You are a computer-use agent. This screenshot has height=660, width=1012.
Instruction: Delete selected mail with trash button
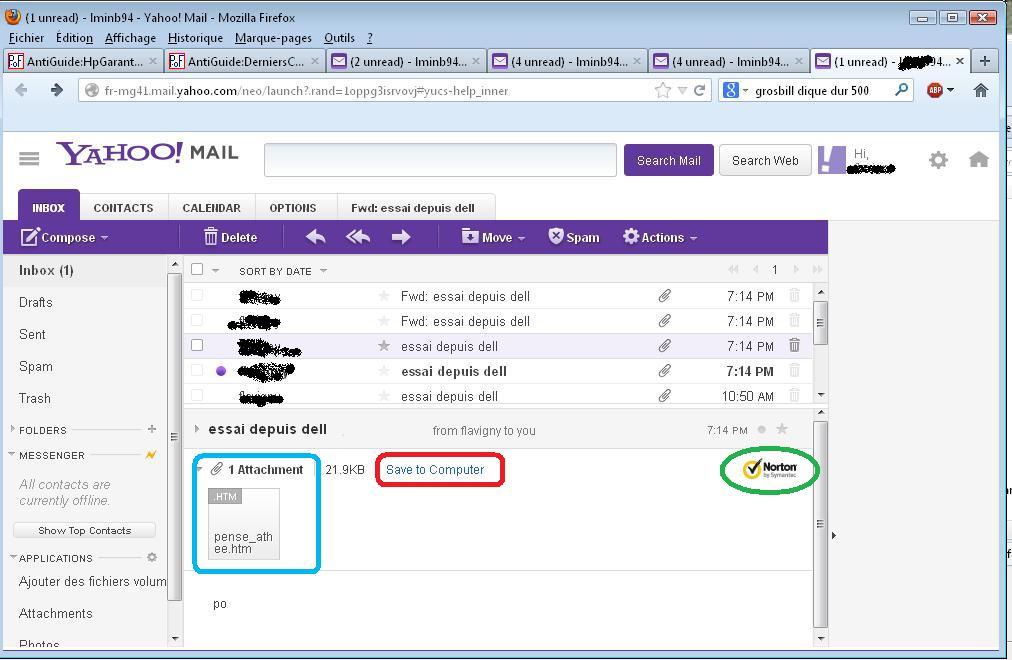point(230,237)
